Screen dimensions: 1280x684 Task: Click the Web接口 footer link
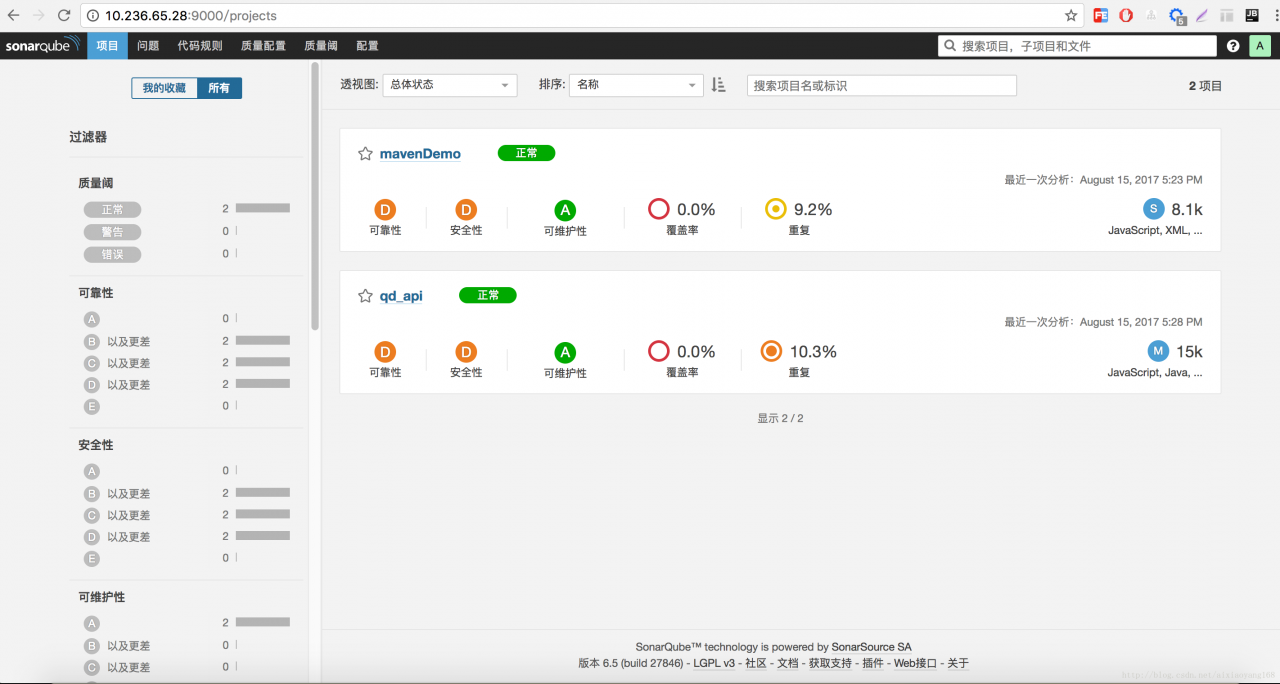(915, 663)
